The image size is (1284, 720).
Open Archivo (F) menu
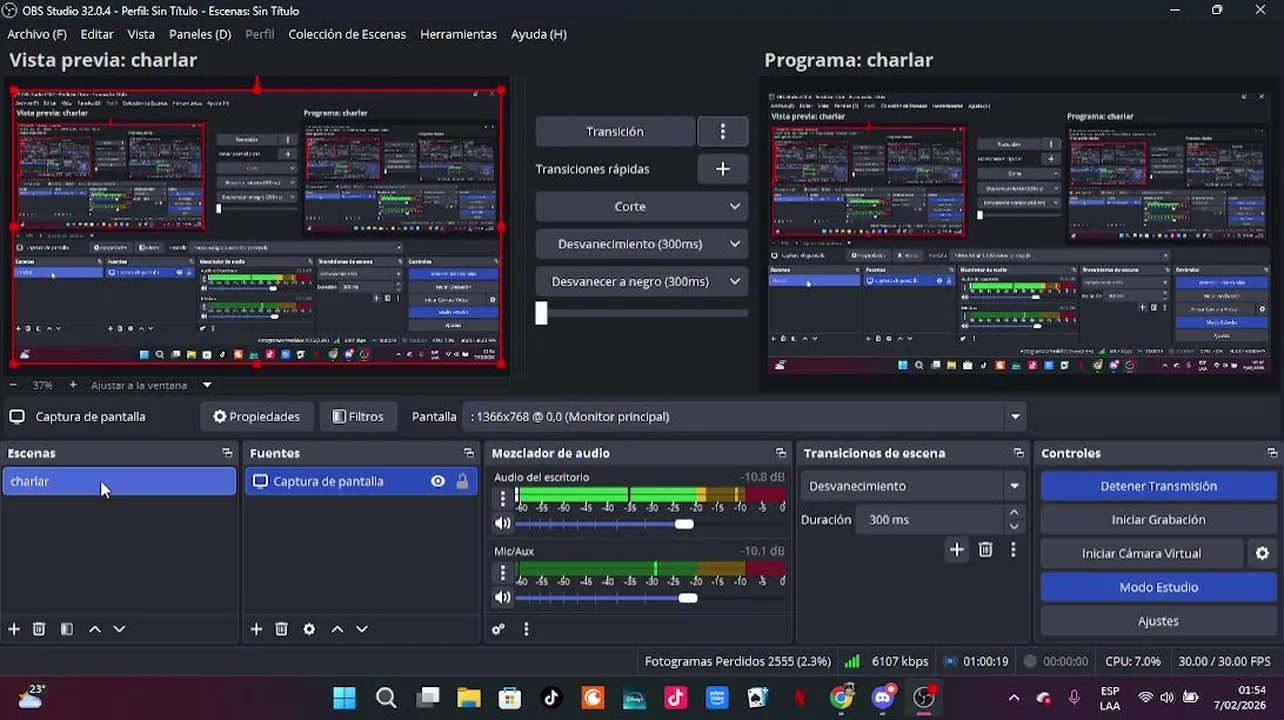coord(37,34)
